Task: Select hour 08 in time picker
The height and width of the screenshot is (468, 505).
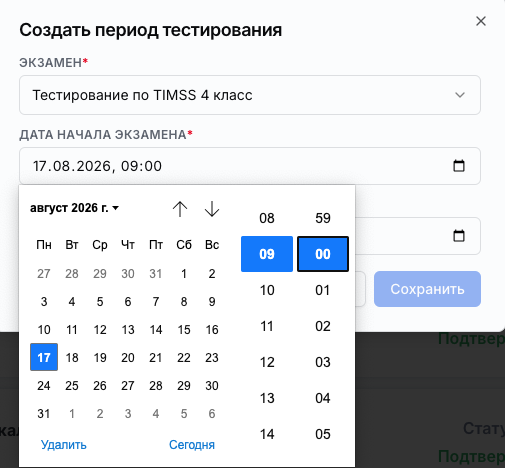Action: [267, 218]
